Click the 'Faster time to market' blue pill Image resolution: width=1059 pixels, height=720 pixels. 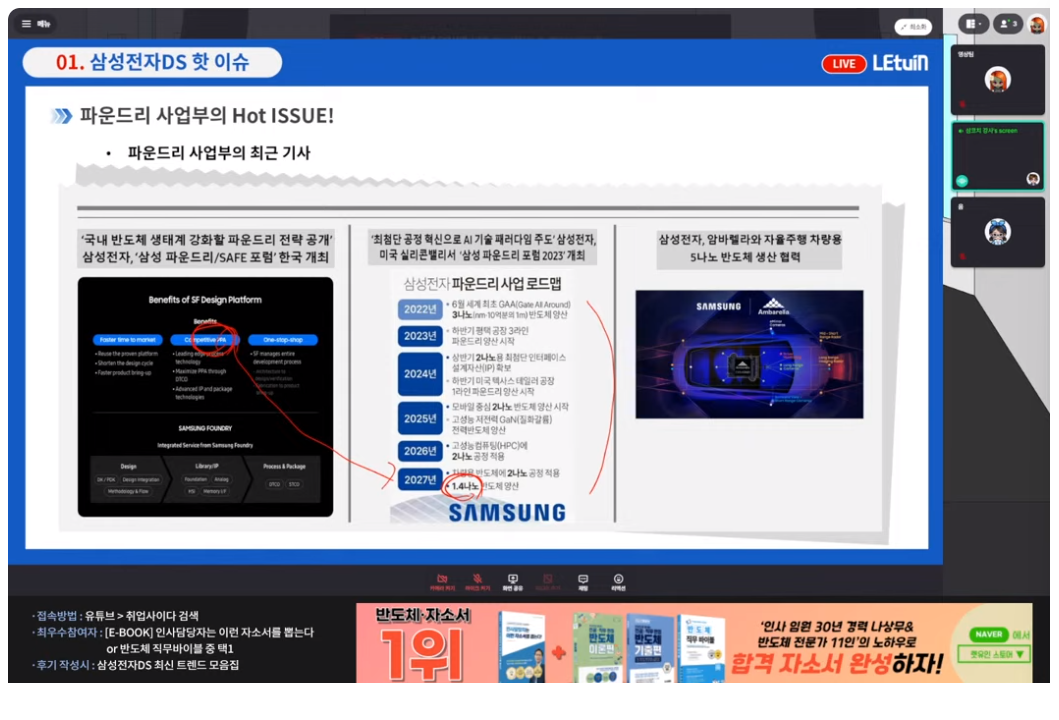(x=128, y=340)
